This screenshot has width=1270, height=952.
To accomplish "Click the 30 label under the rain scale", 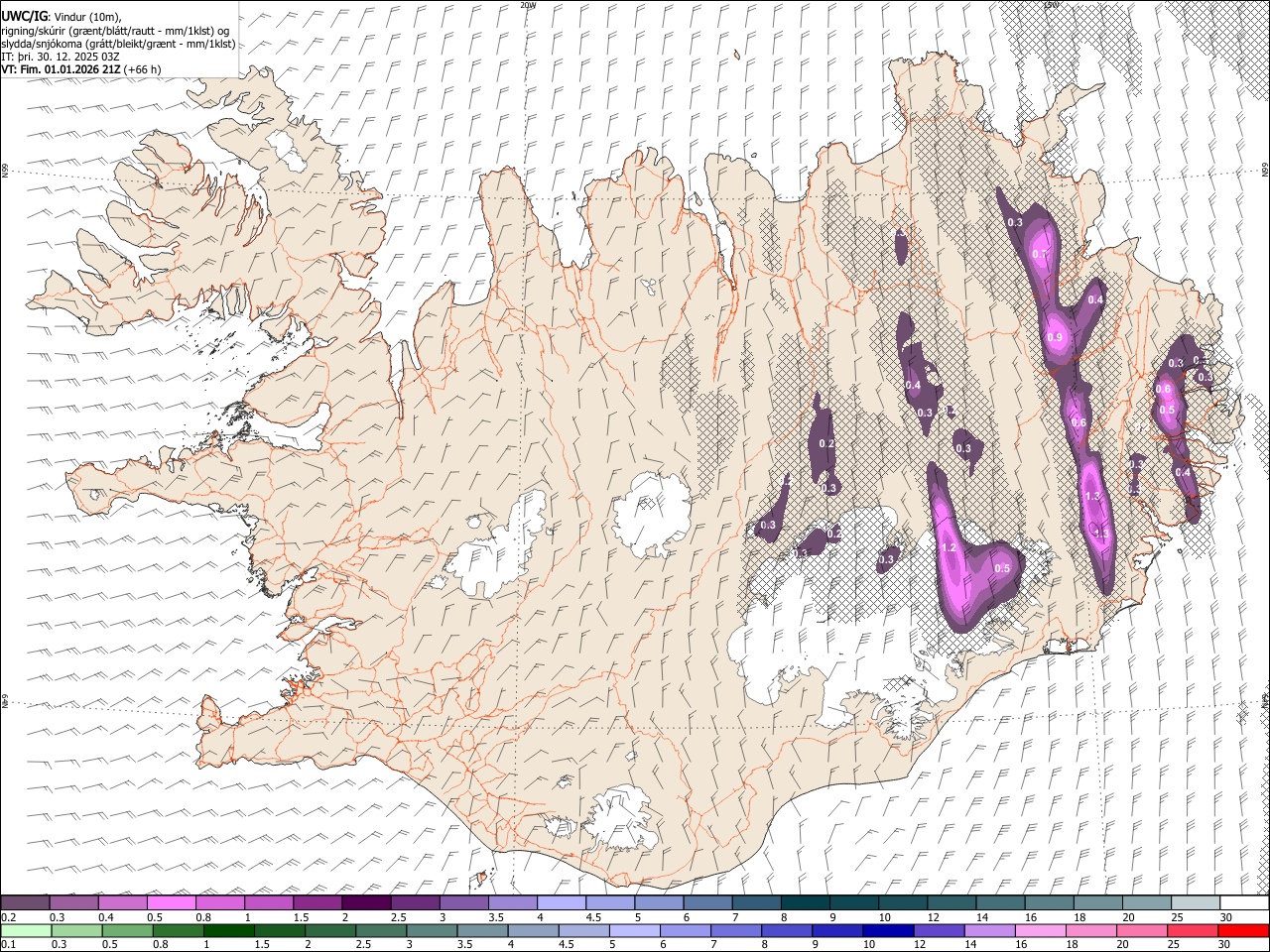I will (1226, 945).
